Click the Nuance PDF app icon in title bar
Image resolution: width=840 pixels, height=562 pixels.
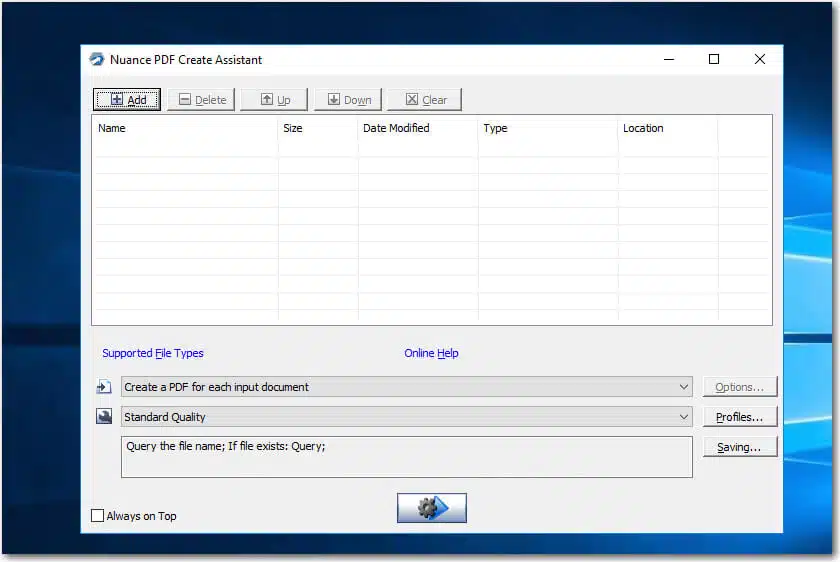pyautogui.click(x=97, y=59)
